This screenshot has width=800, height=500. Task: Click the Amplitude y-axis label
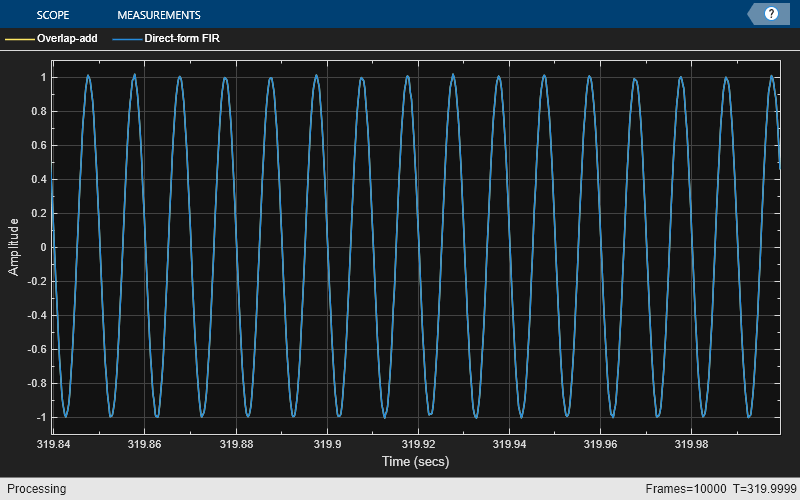(x=13, y=247)
